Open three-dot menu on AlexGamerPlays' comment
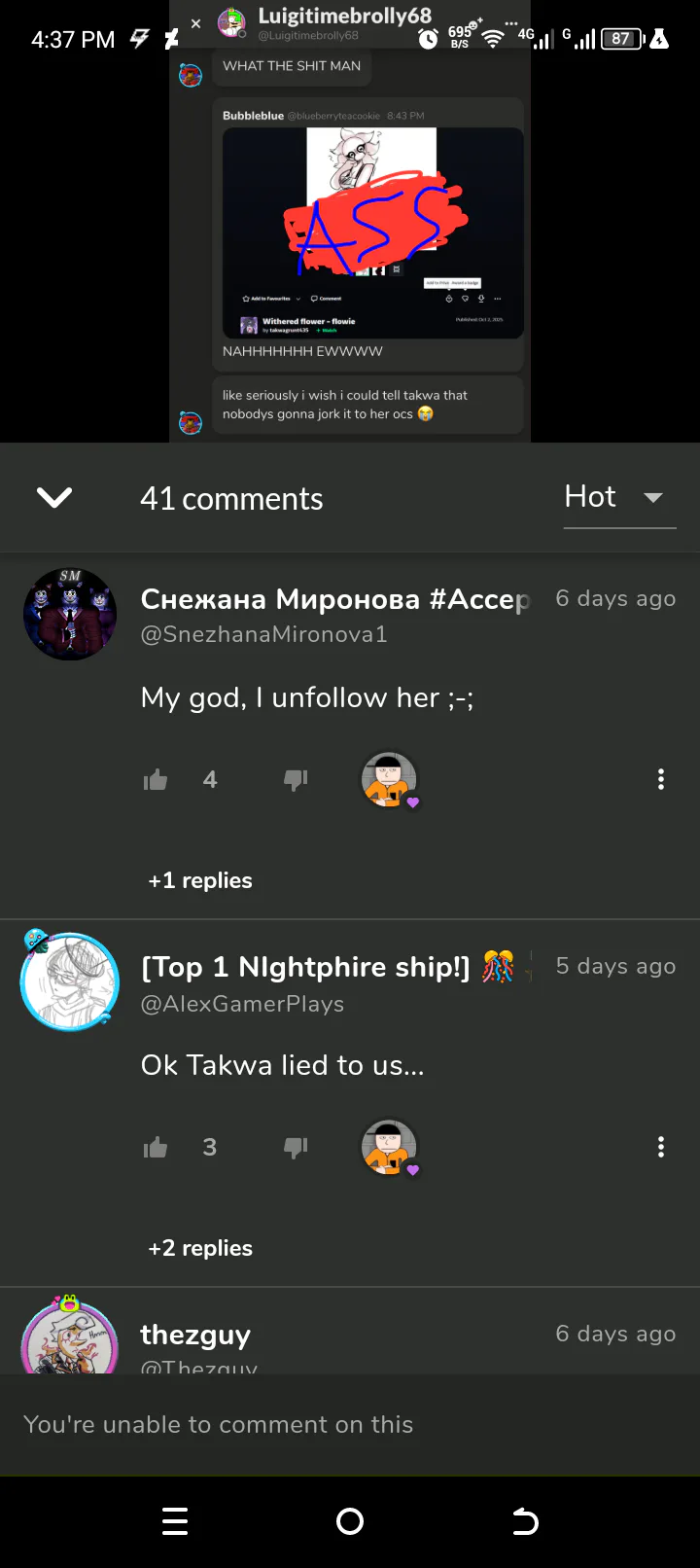The width and height of the screenshot is (700, 1568). click(661, 1147)
